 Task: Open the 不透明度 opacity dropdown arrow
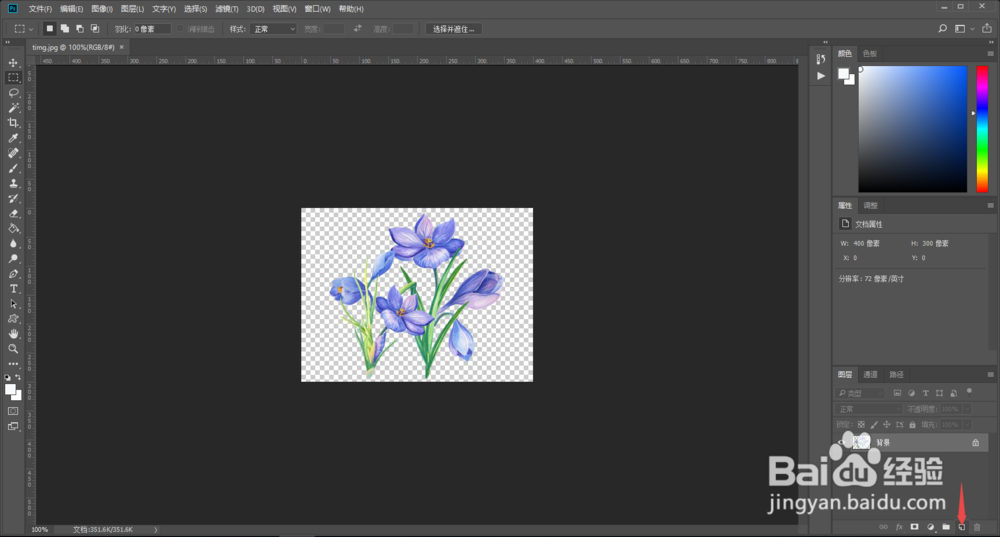(x=967, y=409)
